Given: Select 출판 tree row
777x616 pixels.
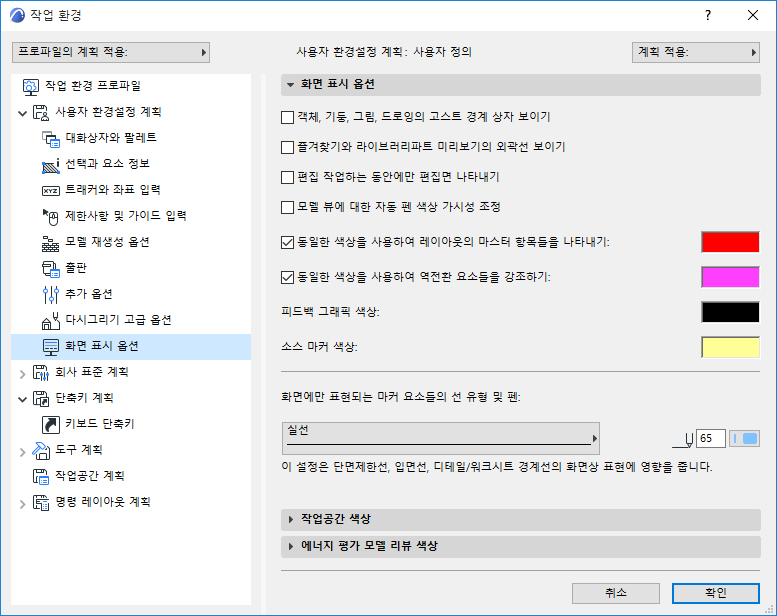Looking at the screenshot, I should [x=131, y=269].
